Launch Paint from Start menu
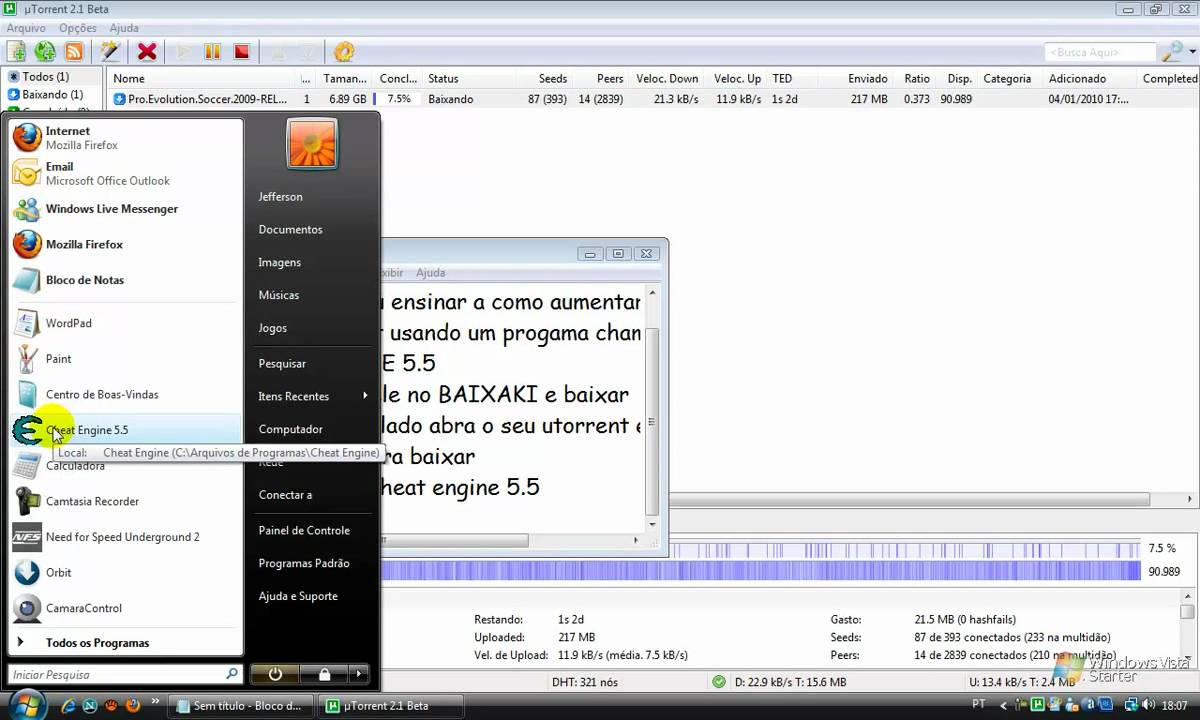The image size is (1200, 720). [125, 359]
